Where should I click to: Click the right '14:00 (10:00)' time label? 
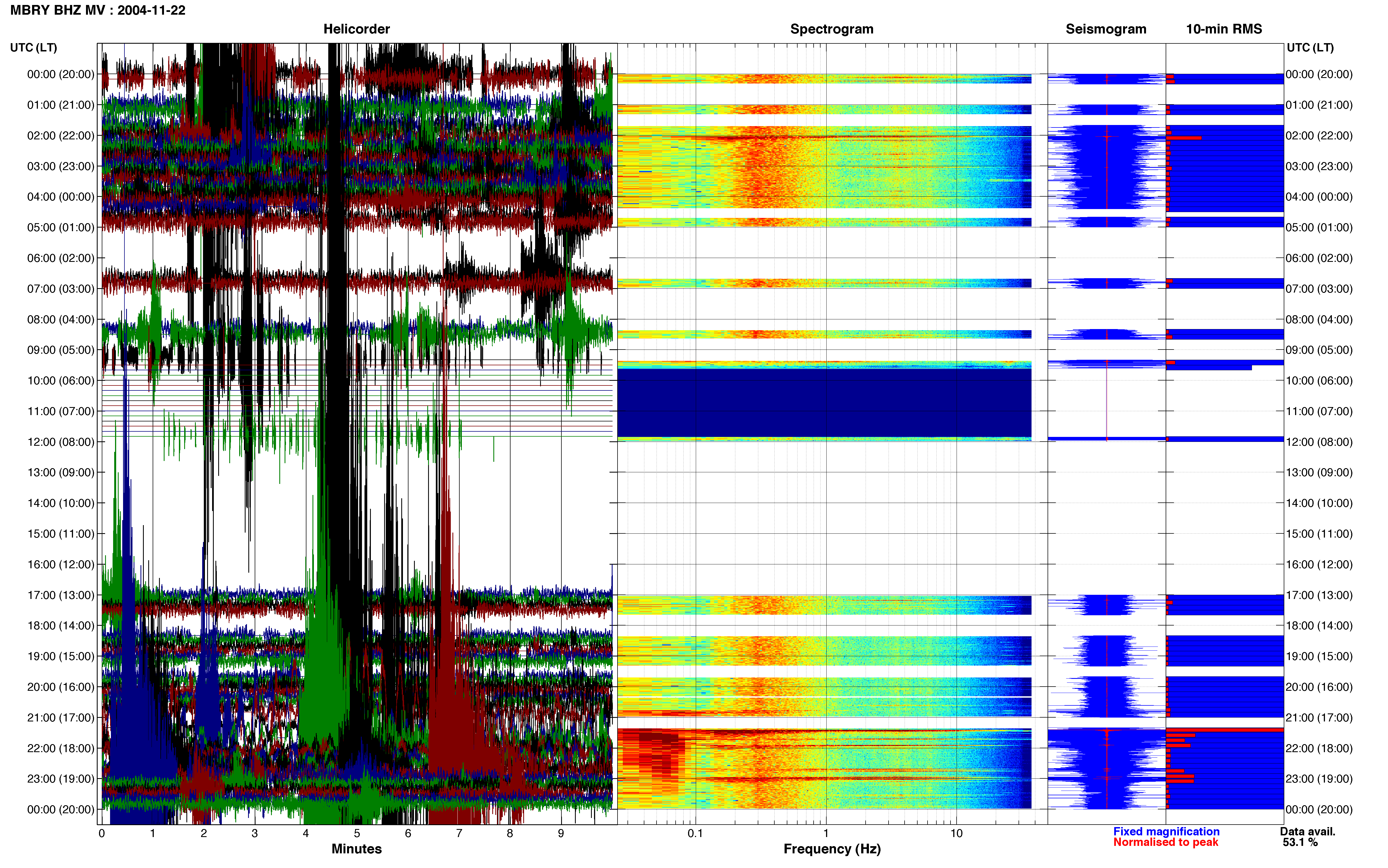(1319, 504)
